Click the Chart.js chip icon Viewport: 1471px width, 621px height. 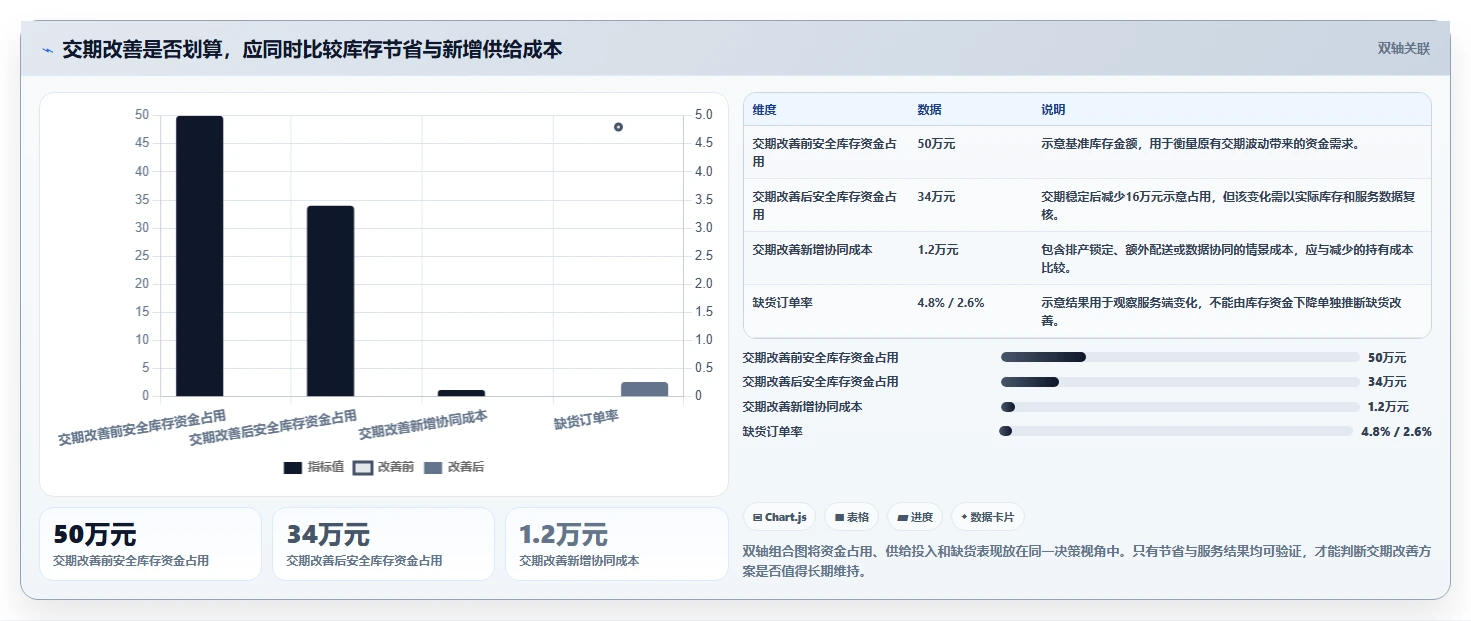point(757,518)
